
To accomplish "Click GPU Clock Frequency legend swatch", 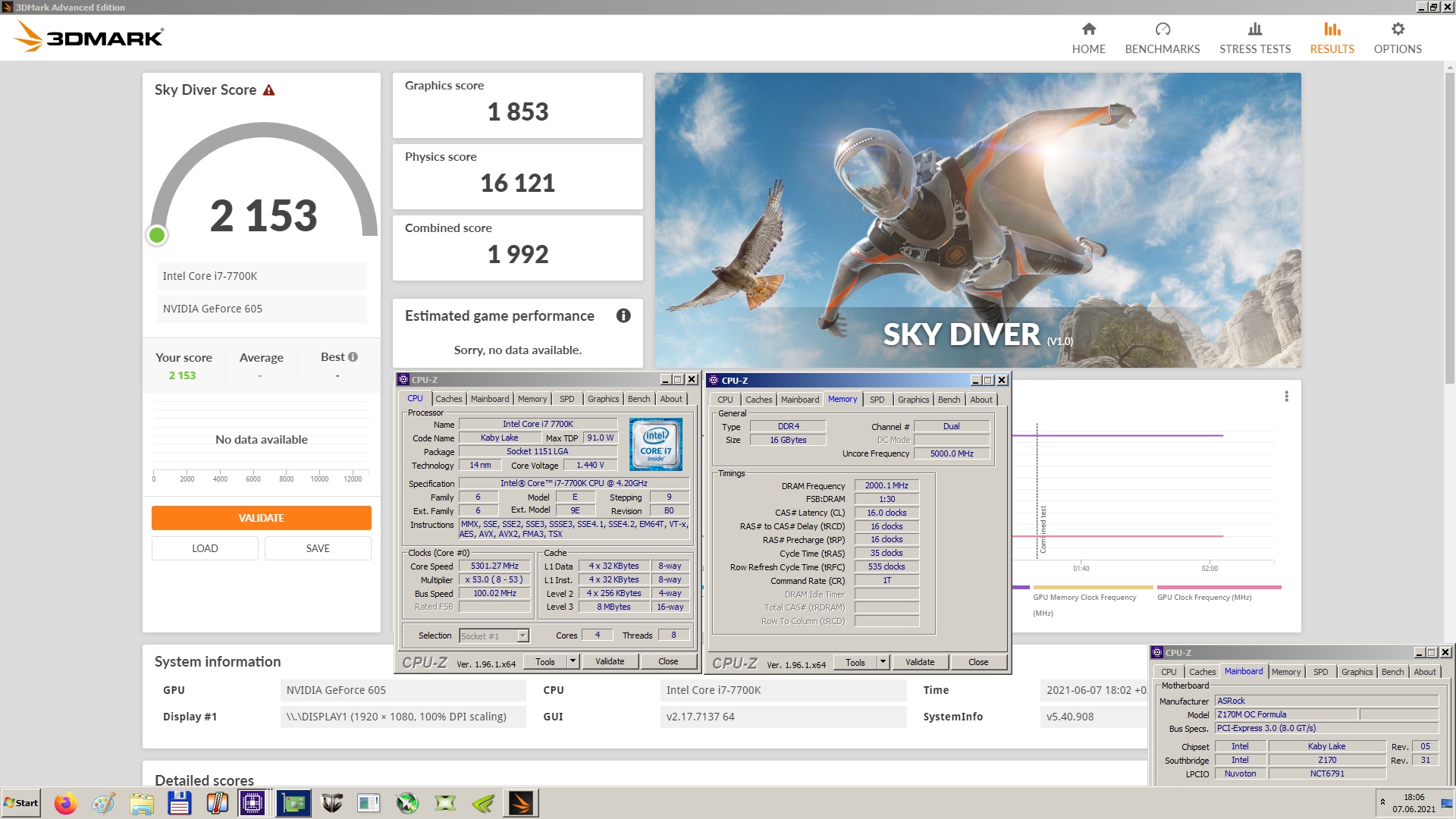I will pyautogui.click(x=1219, y=587).
